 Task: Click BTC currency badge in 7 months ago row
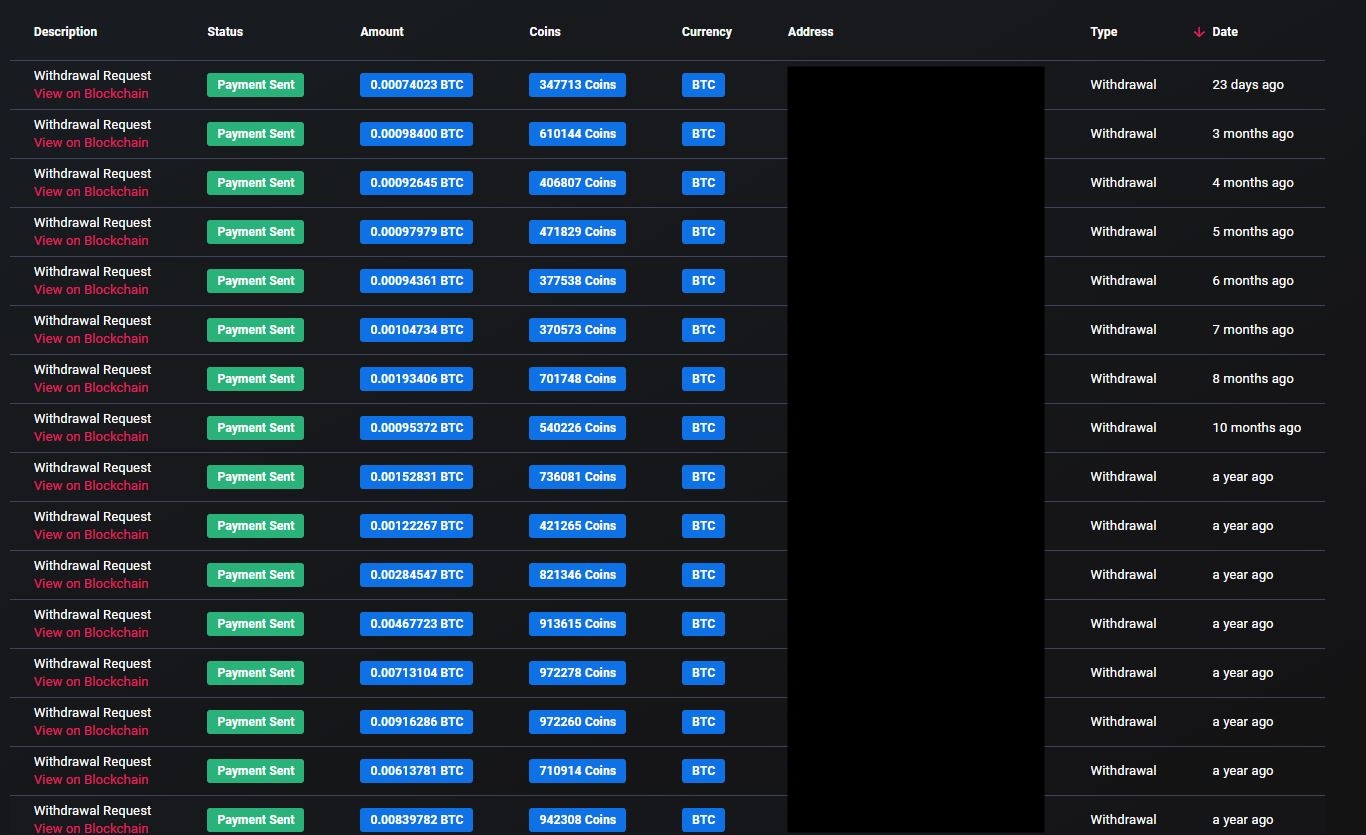point(703,330)
